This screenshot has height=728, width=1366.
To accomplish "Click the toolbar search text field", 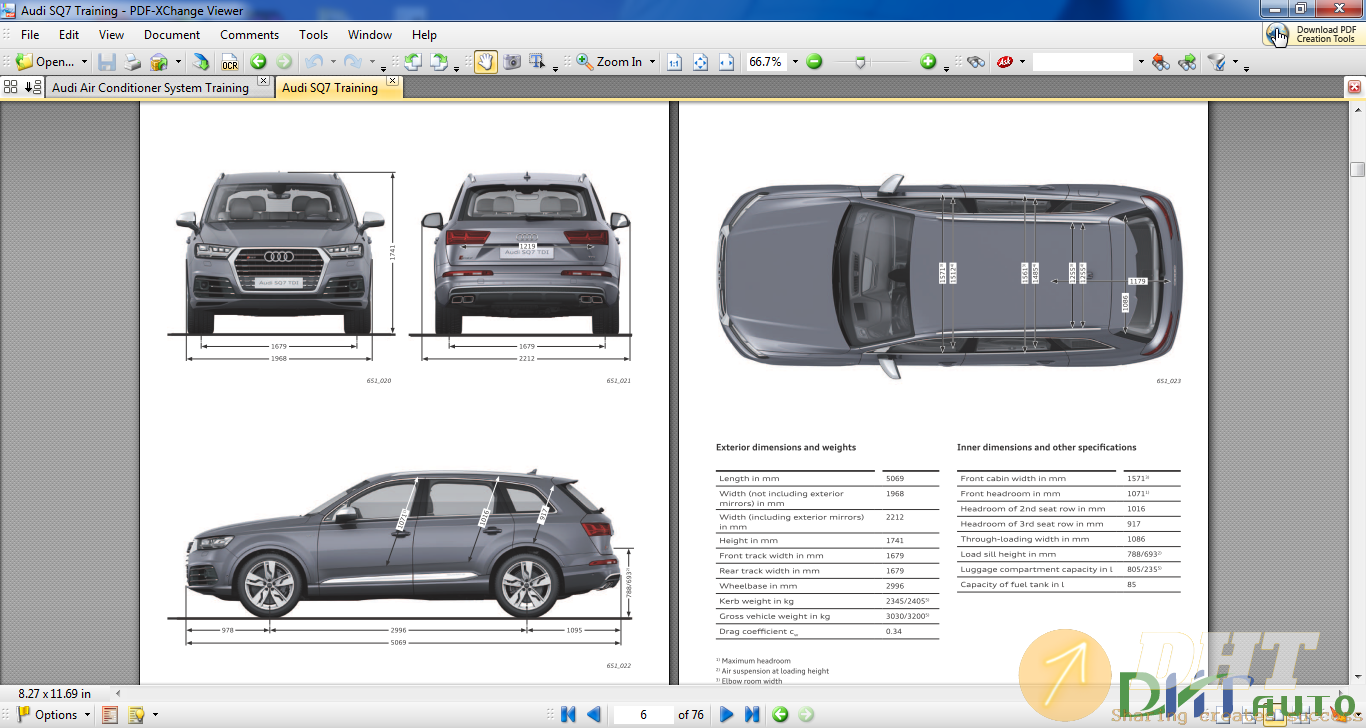I will click(x=1083, y=62).
